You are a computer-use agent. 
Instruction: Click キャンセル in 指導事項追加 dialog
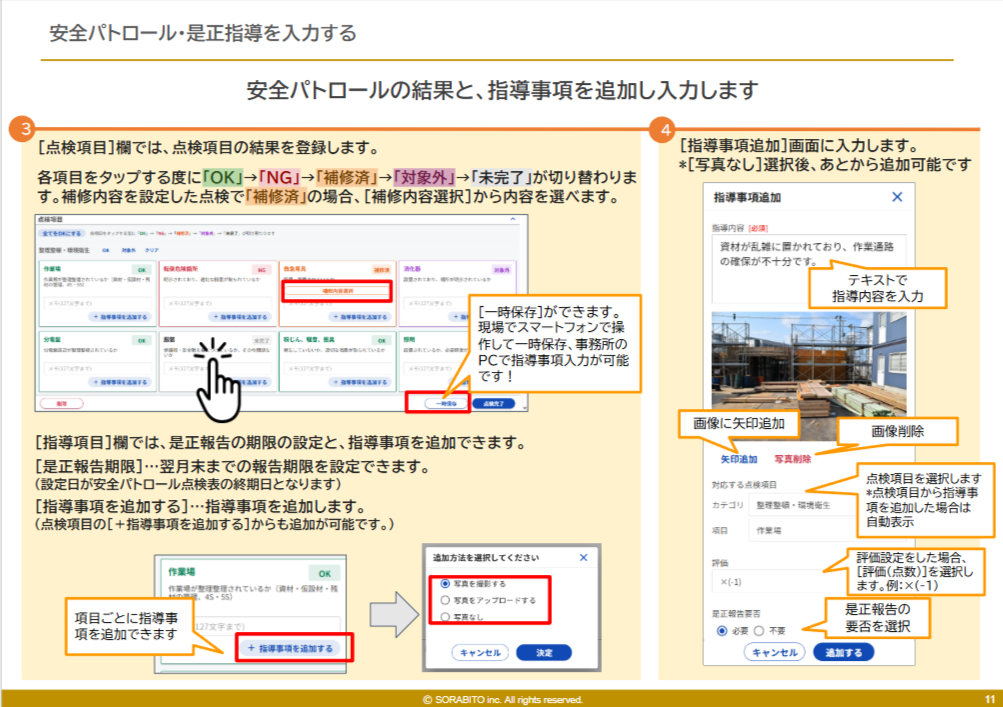click(774, 652)
